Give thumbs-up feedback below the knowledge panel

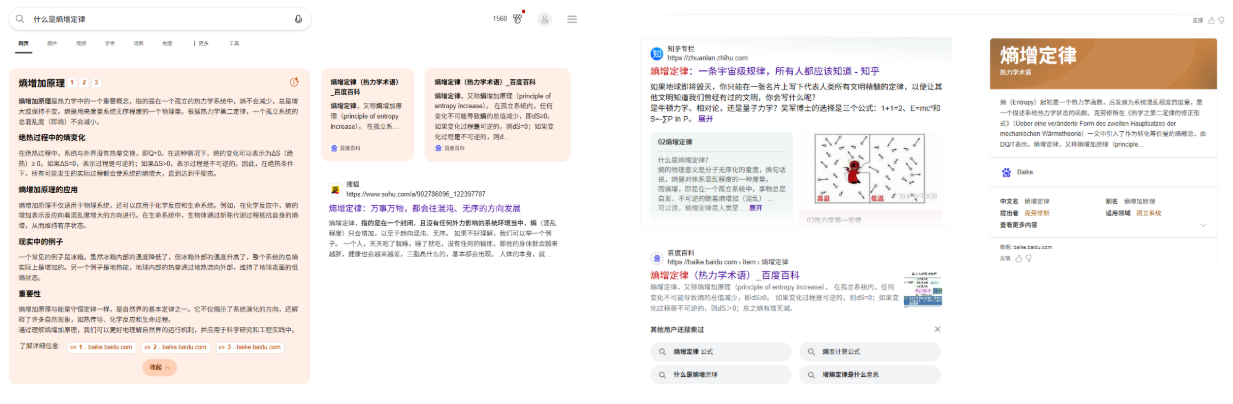(1018, 257)
